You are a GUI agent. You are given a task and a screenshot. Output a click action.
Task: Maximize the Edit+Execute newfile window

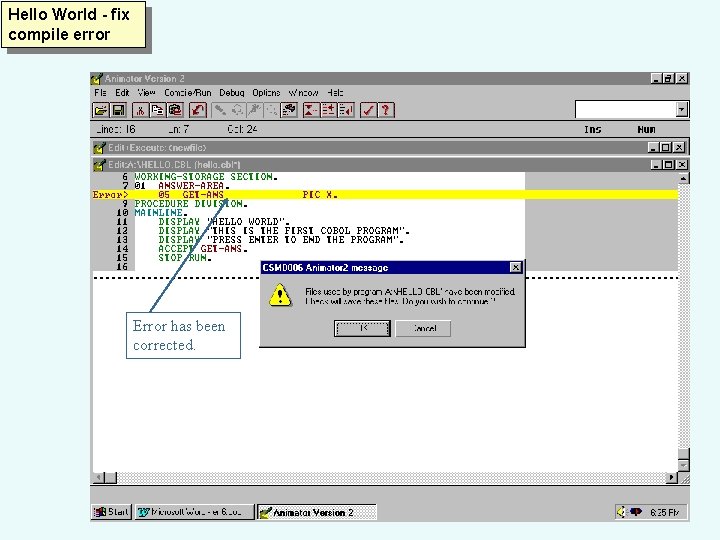click(x=665, y=147)
